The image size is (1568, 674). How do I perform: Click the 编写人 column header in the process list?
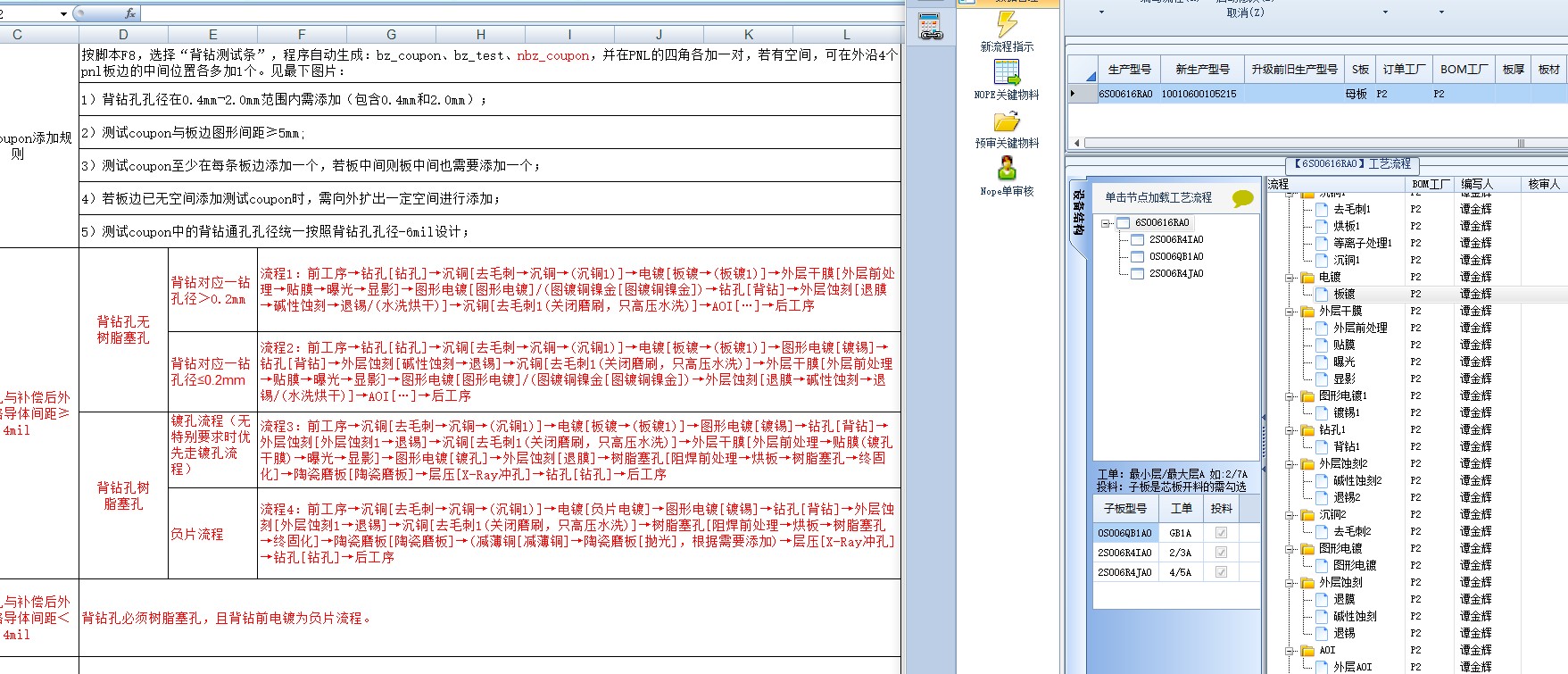pyautogui.click(x=1486, y=184)
